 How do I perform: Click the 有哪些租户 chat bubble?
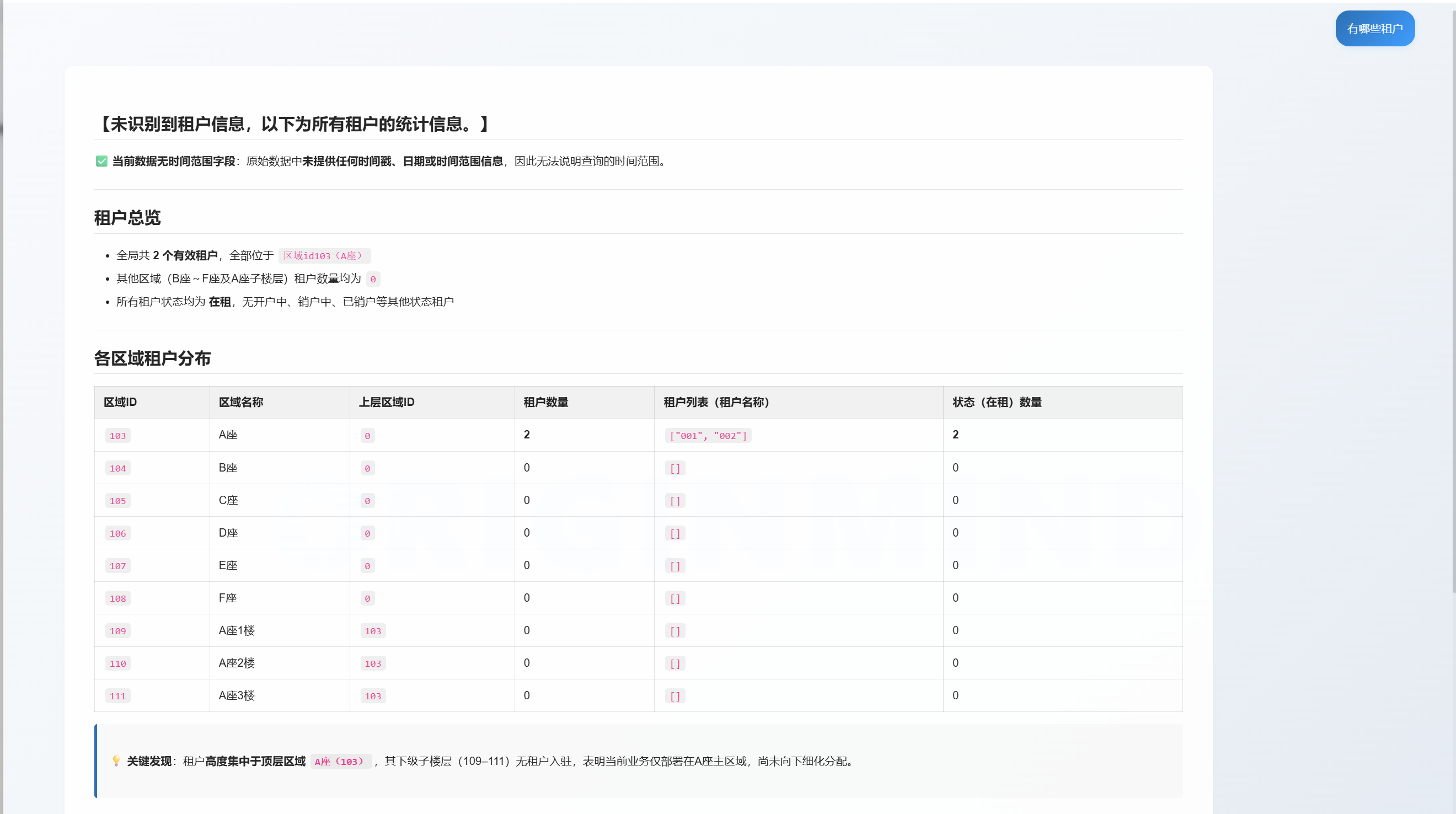[1374, 28]
